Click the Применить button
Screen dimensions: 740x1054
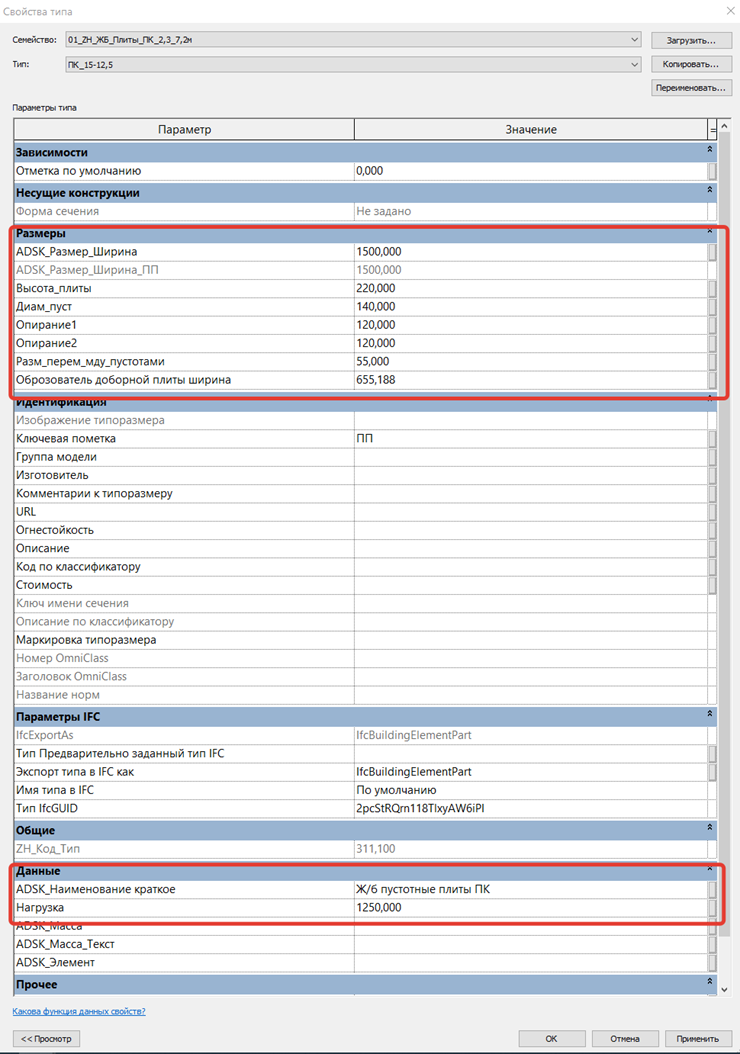click(x=698, y=1039)
